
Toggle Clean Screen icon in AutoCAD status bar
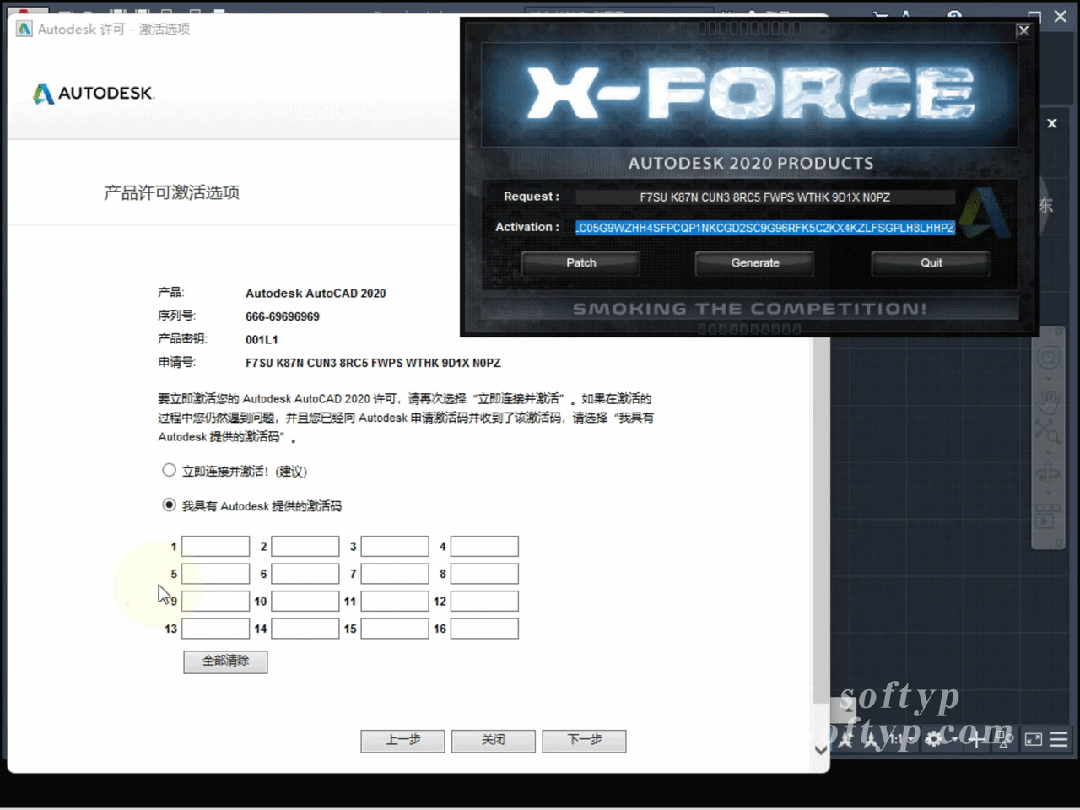coord(1033,740)
